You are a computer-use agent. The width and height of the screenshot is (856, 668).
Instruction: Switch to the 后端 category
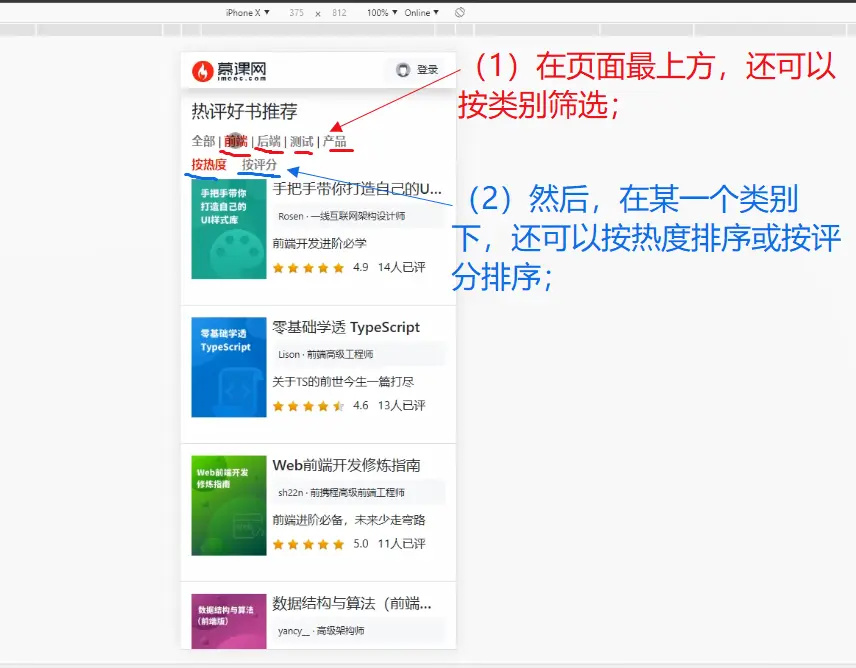(268, 141)
